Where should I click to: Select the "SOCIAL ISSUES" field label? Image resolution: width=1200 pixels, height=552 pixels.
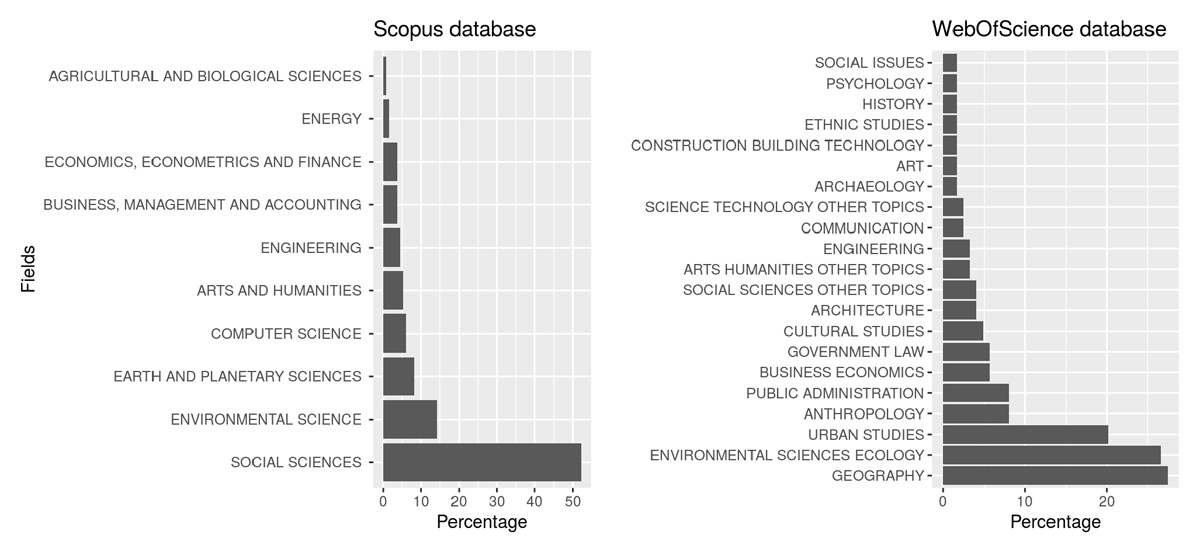click(x=869, y=63)
